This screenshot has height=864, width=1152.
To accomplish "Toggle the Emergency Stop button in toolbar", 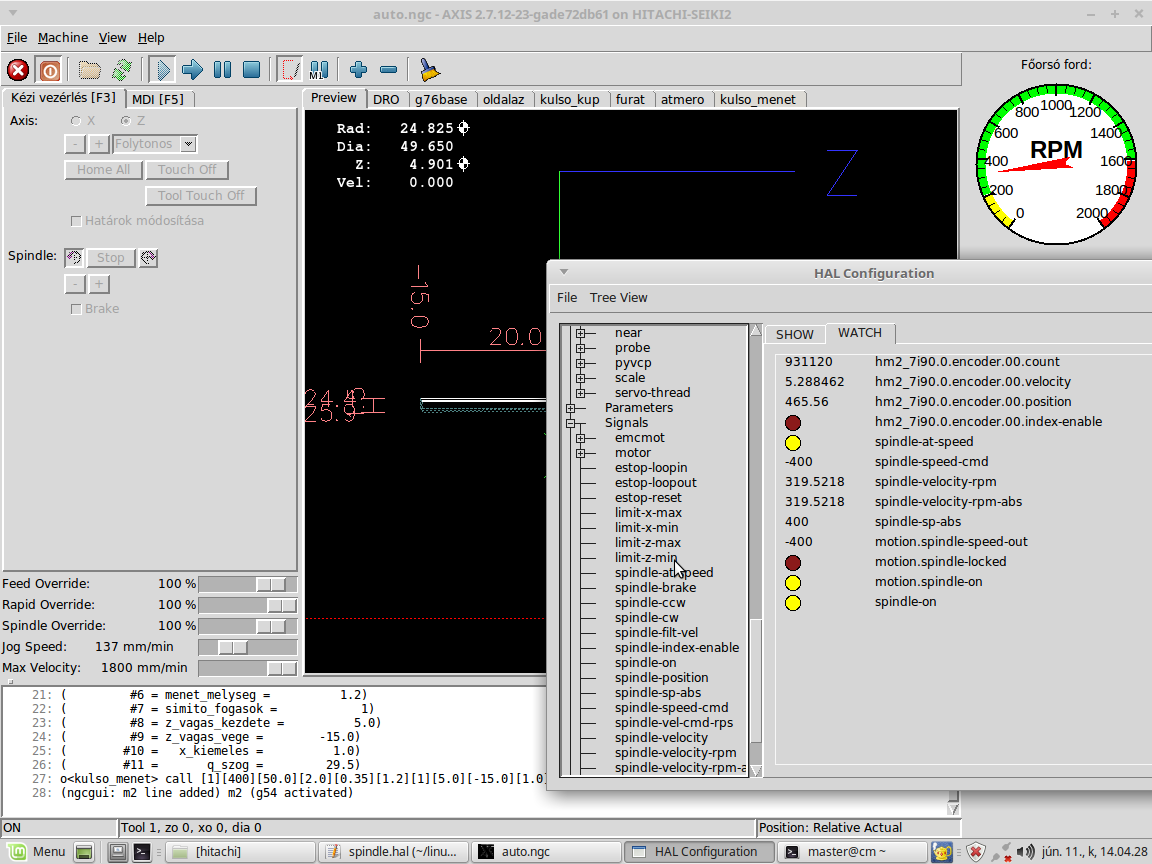I will pos(18,70).
